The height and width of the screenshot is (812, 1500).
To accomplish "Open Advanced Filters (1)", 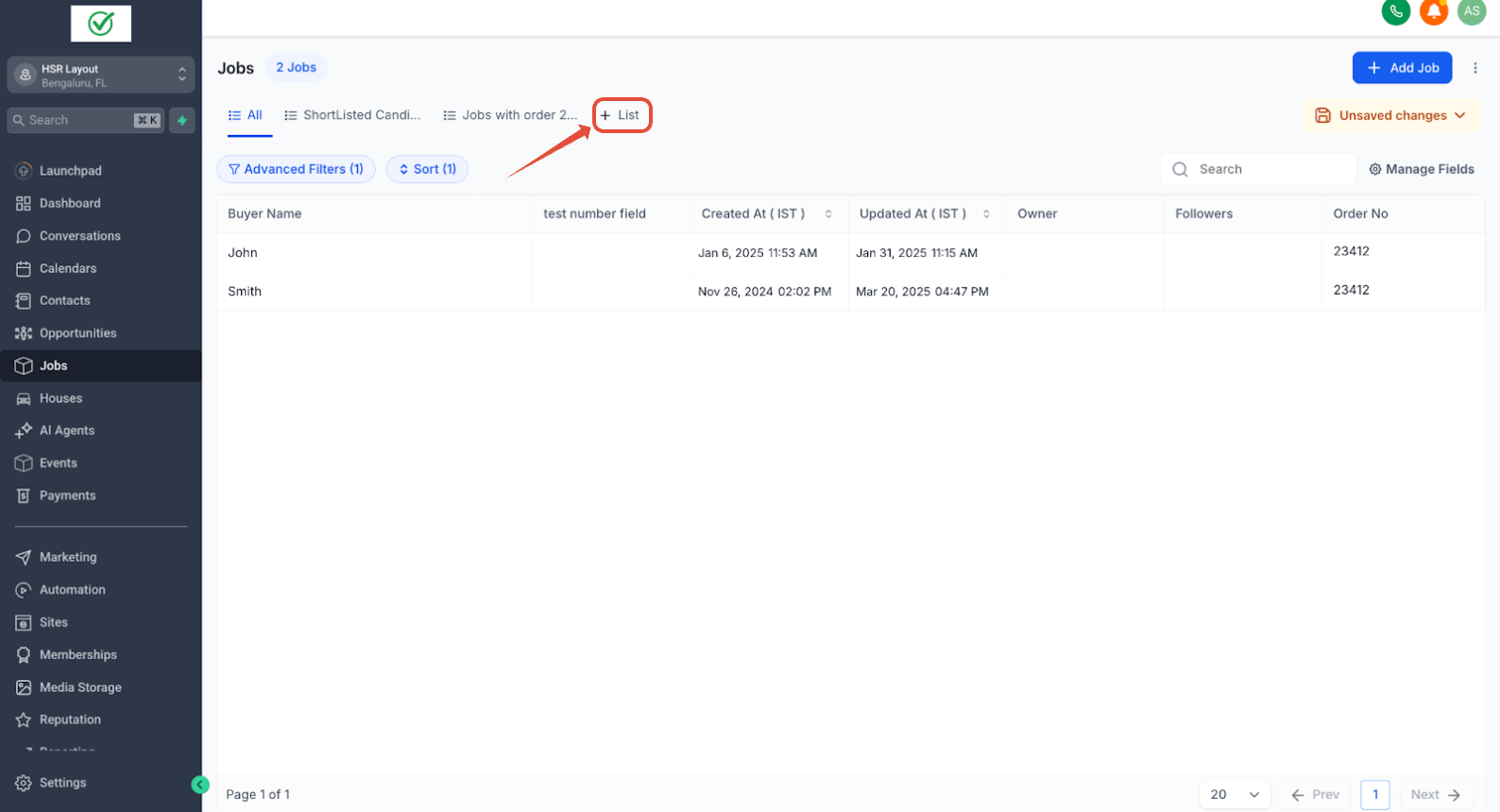I will [296, 169].
